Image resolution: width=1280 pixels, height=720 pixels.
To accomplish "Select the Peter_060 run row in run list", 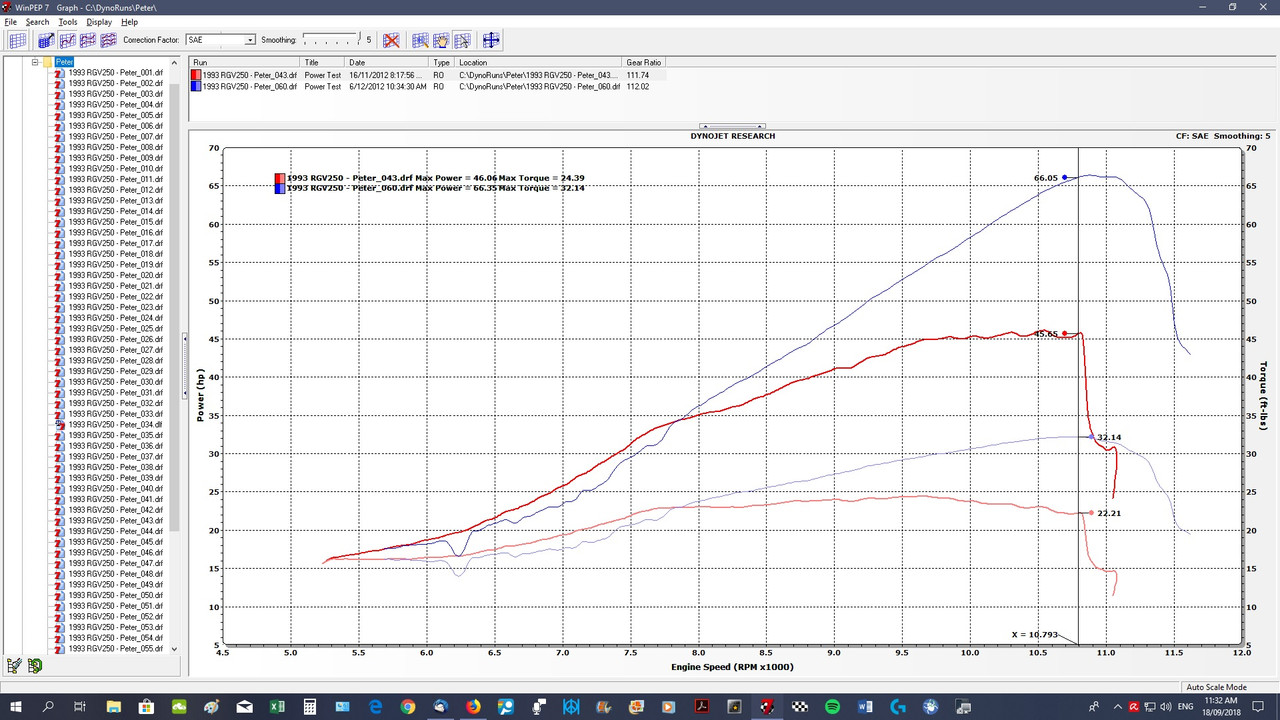I will pos(427,86).
